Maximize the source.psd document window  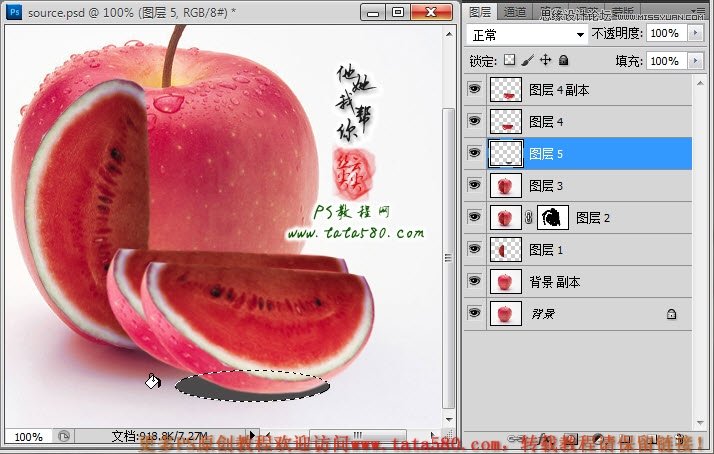398,12
